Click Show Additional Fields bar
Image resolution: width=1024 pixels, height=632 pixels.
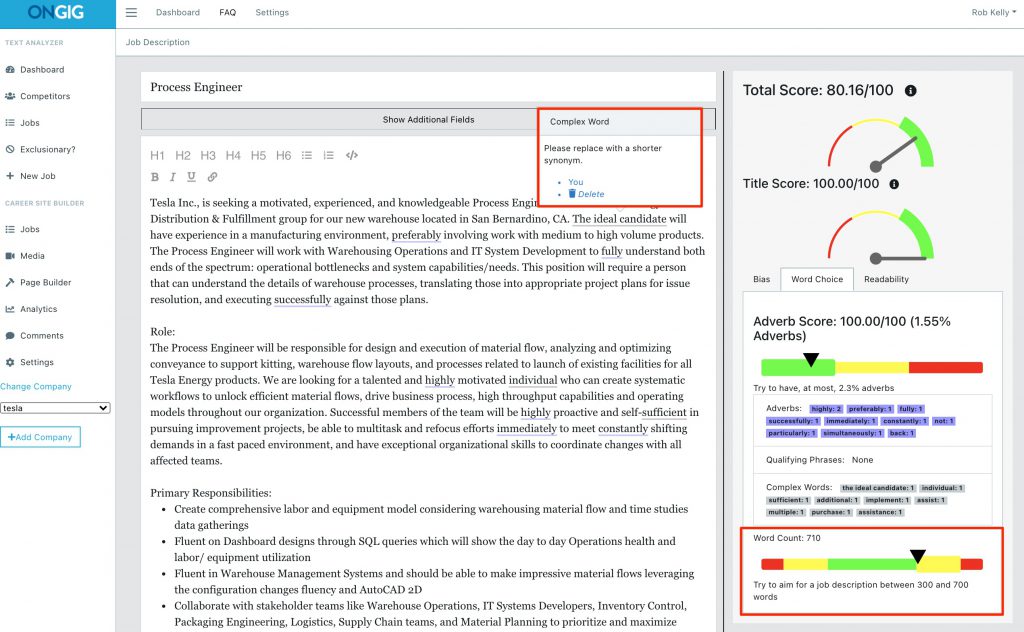click(x=428, y=119)
